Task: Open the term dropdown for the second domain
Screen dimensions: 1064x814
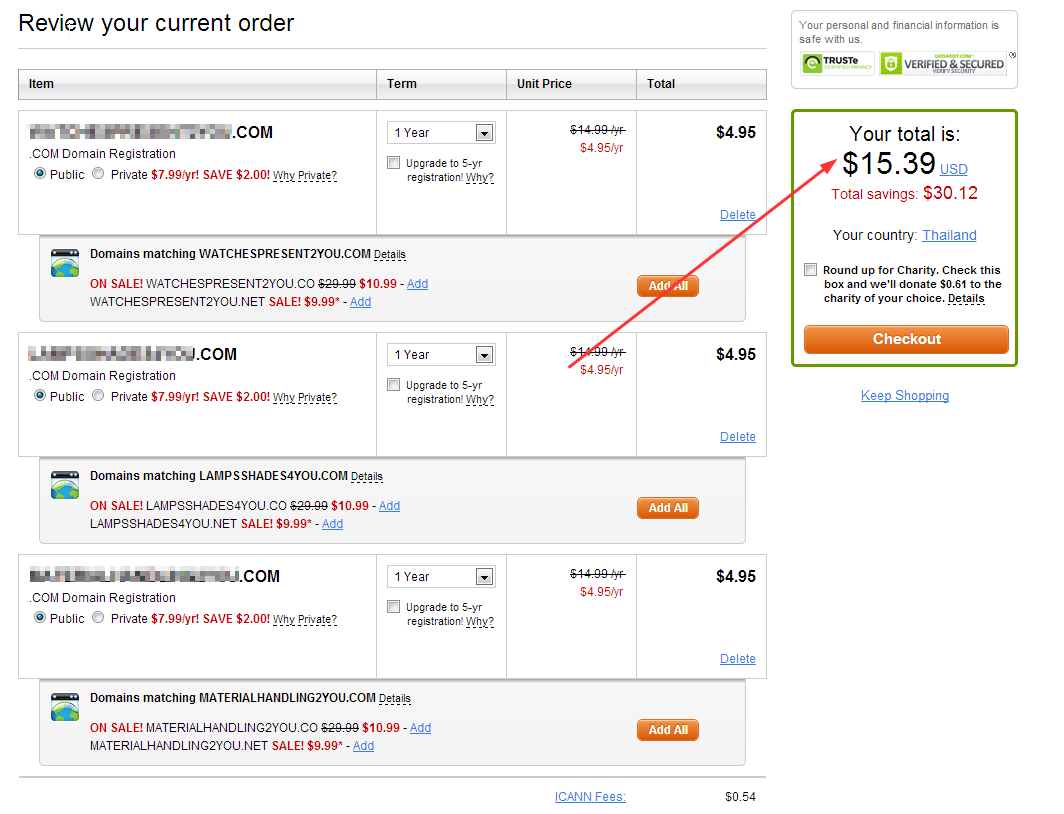Action: [484, 355]
